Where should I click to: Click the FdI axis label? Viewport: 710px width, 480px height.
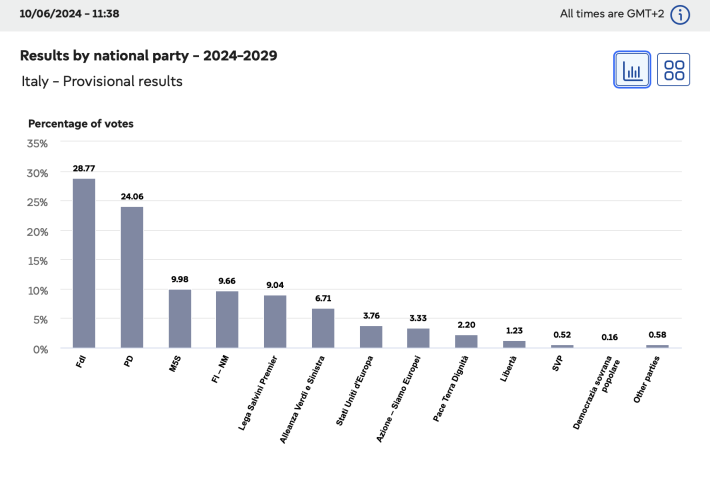click(x=80, y=360)
